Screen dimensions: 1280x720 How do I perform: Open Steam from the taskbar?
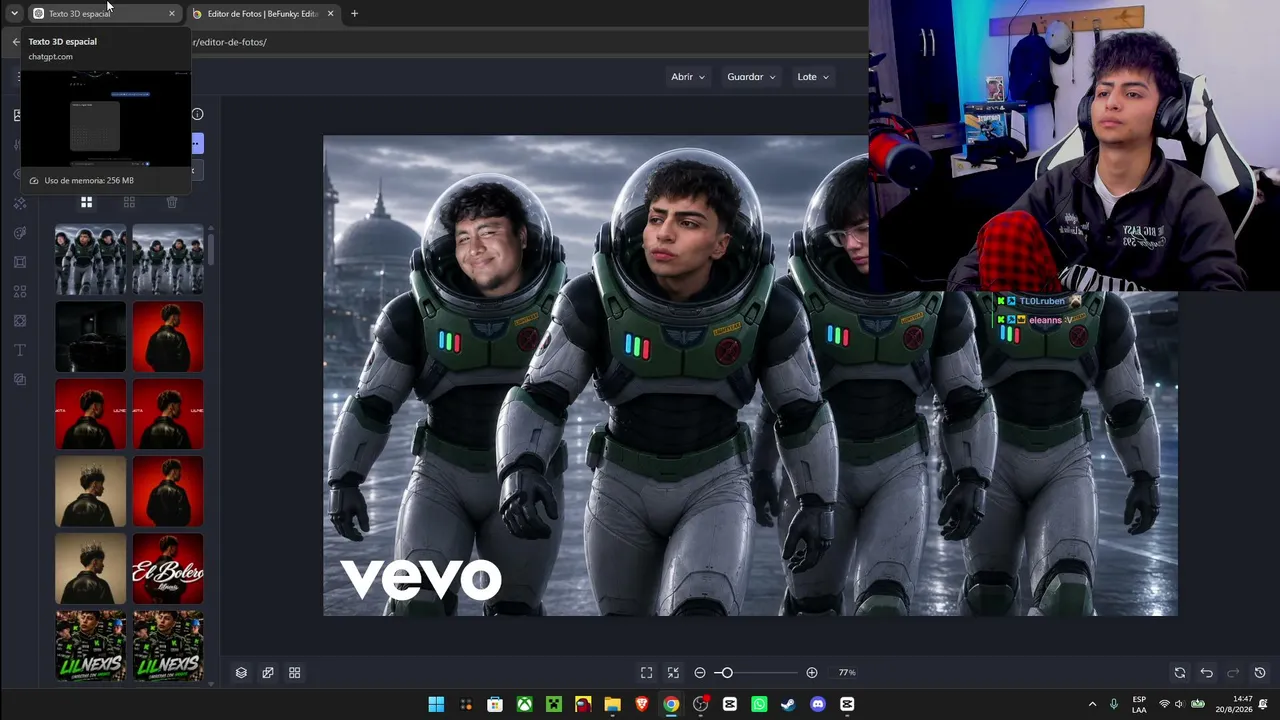coord(788,704)
